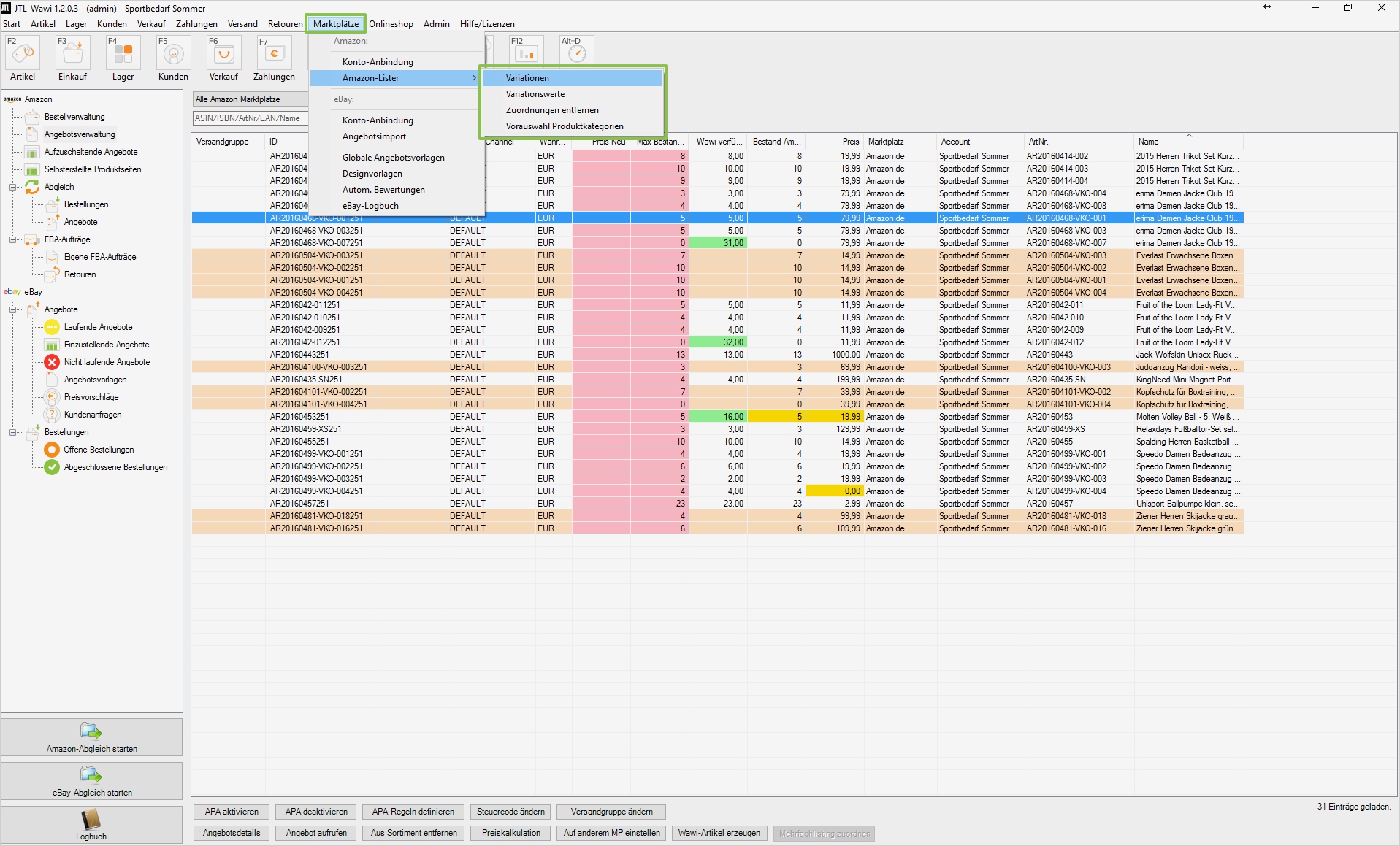
Task: Click the Abgleich sync icon
Action: pyautogui.click(x=32, y=187)
